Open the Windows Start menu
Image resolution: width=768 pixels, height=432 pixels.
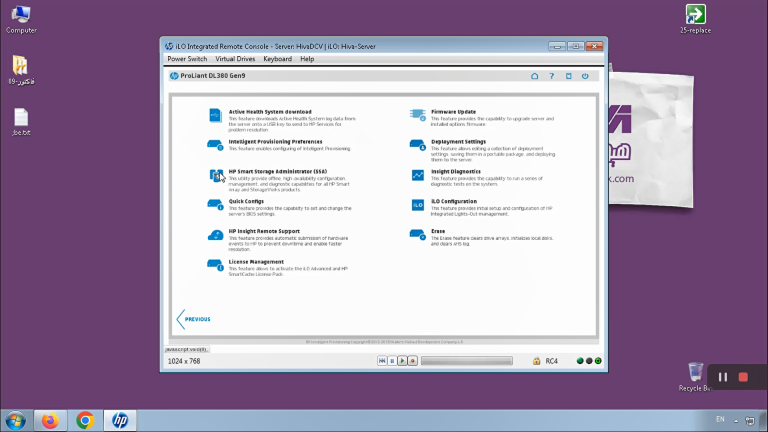(16, 420)
